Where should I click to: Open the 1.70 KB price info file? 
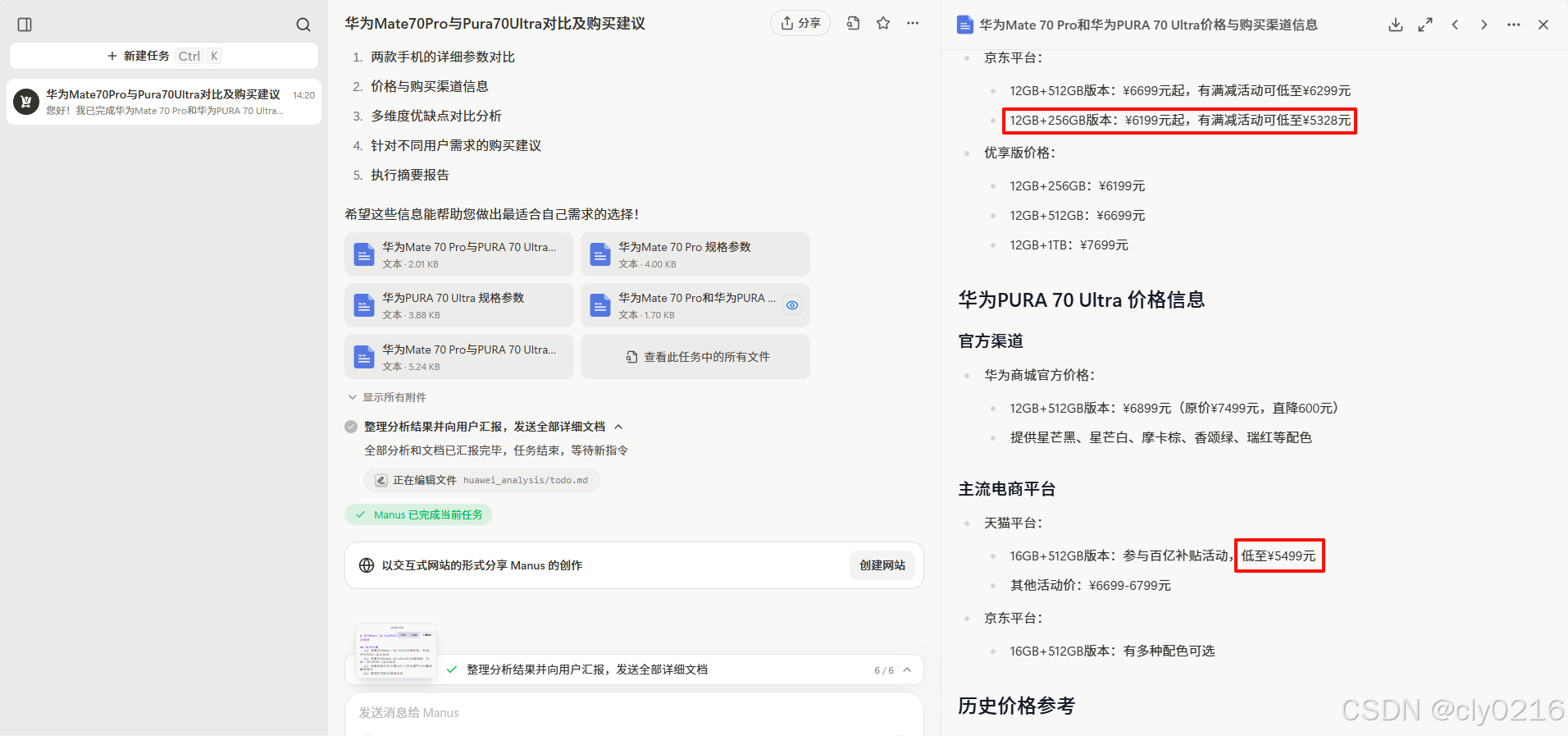point(695,305)
